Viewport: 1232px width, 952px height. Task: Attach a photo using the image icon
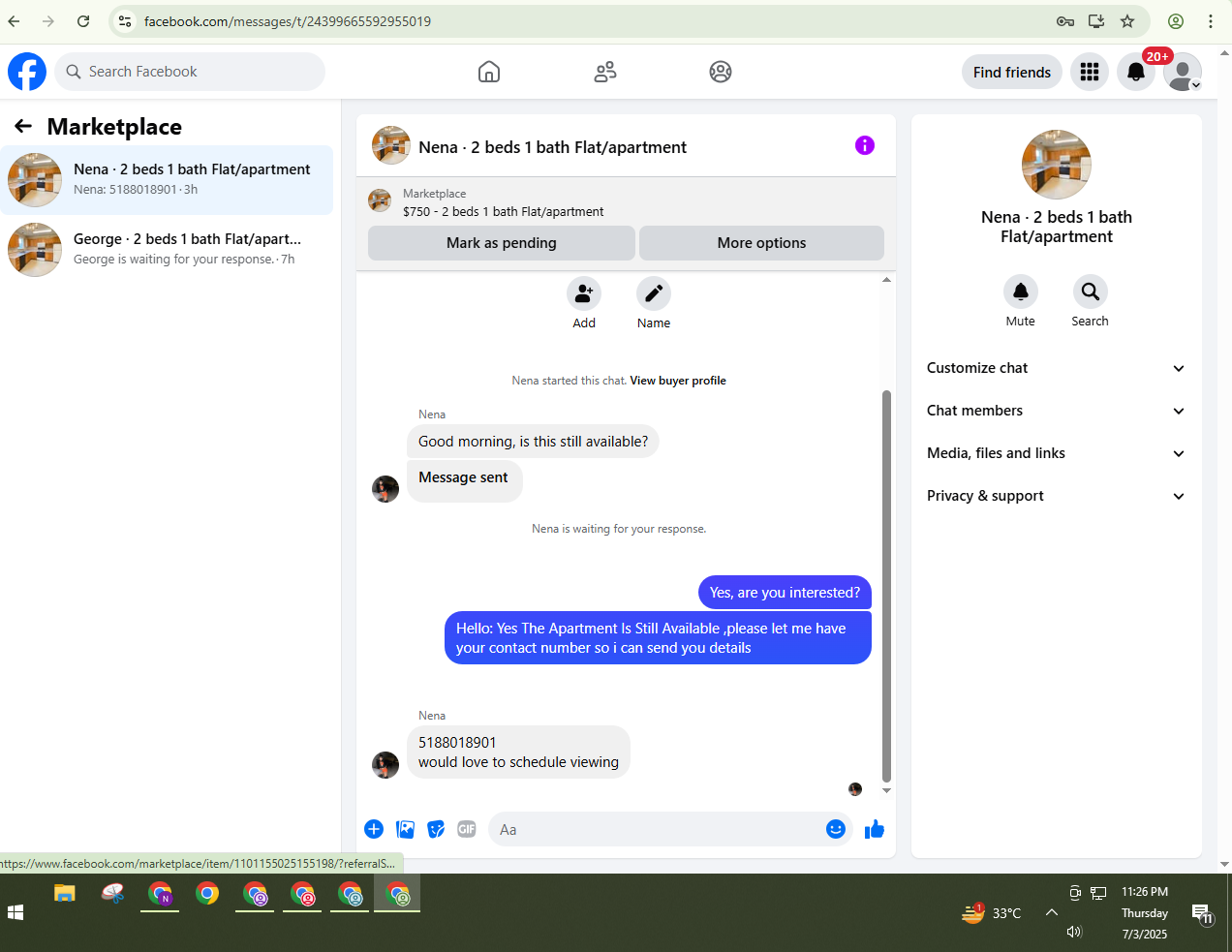click(406, 829)
